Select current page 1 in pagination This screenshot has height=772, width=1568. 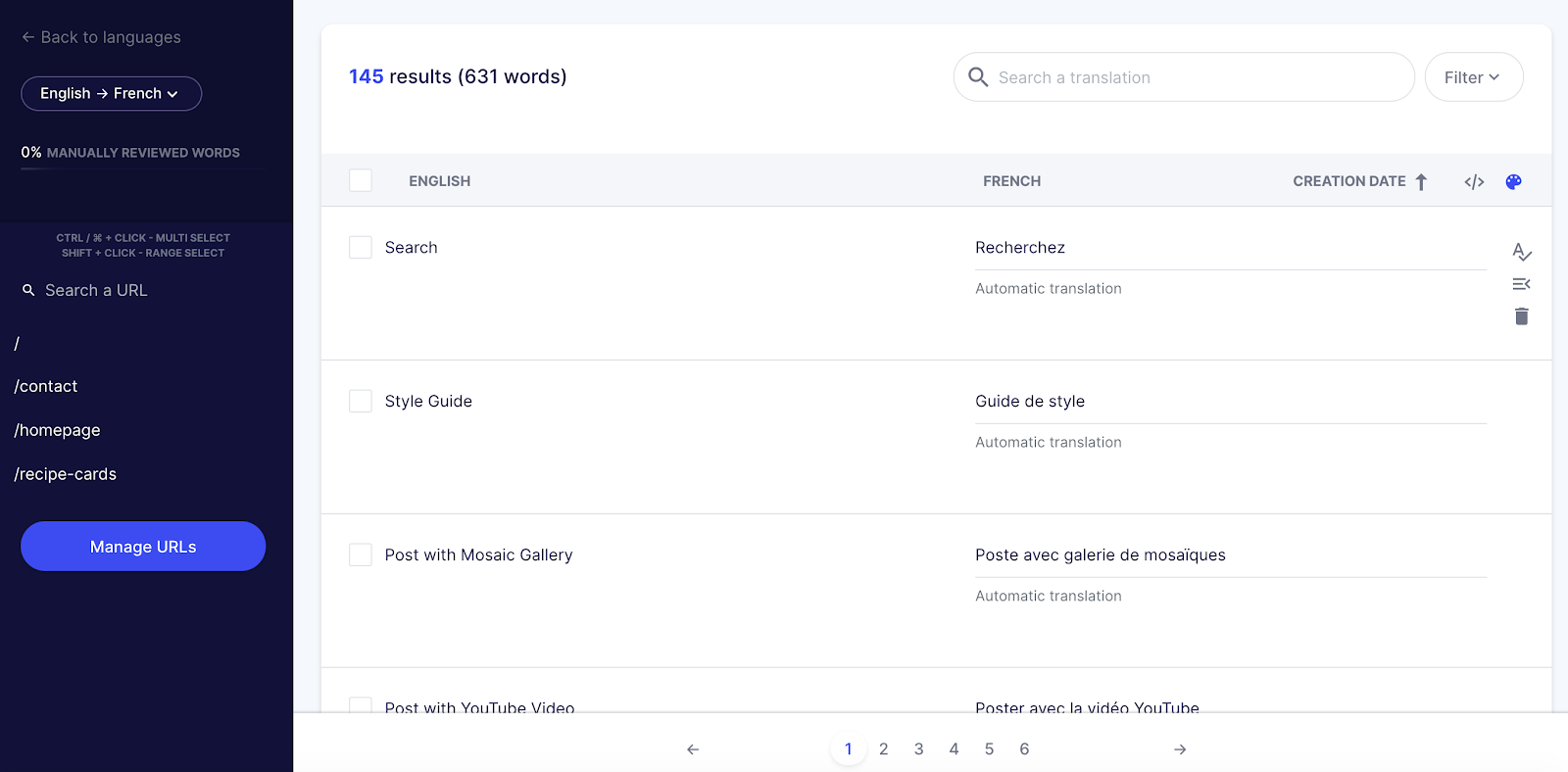pyautogui.click(x=849, y=749)
